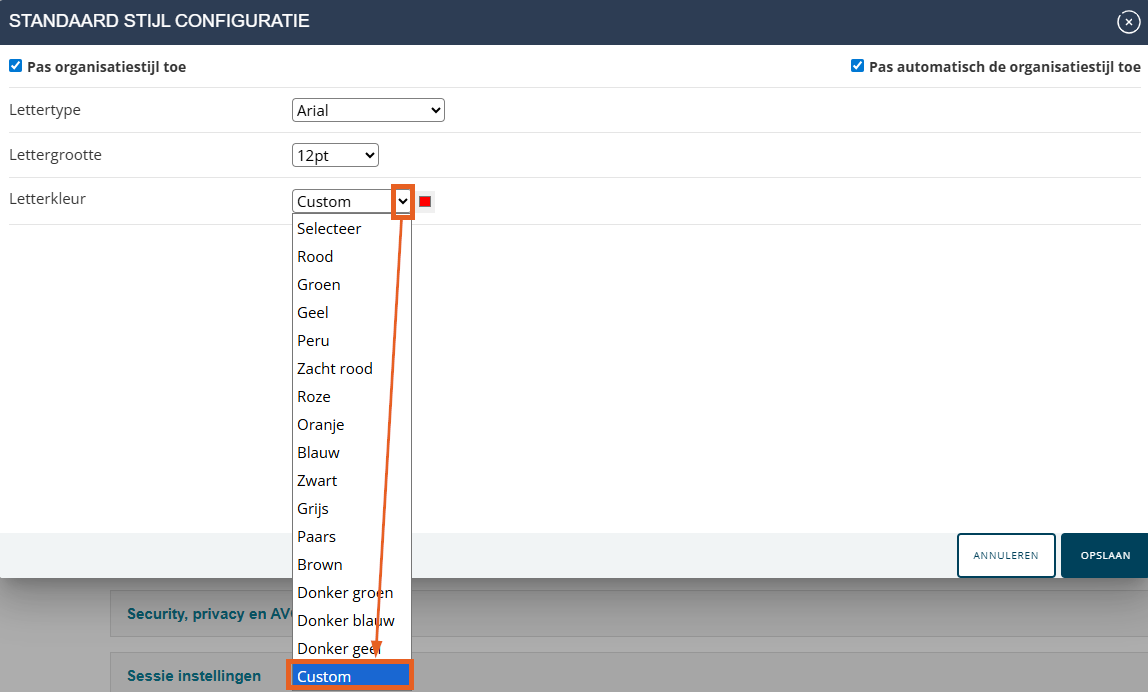
Task: Choose 'Selecteer' in the color list
Action: [x=351, y=228]
